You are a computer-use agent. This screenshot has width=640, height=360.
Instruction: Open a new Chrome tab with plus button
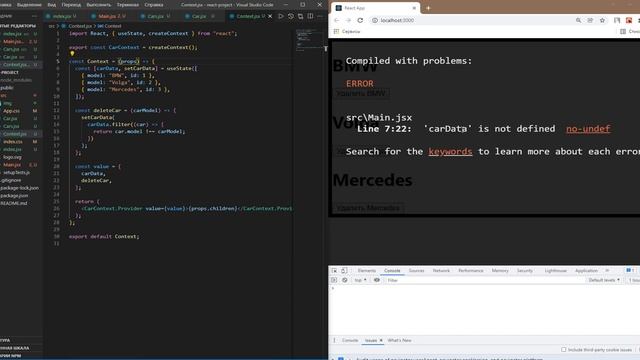428,8
